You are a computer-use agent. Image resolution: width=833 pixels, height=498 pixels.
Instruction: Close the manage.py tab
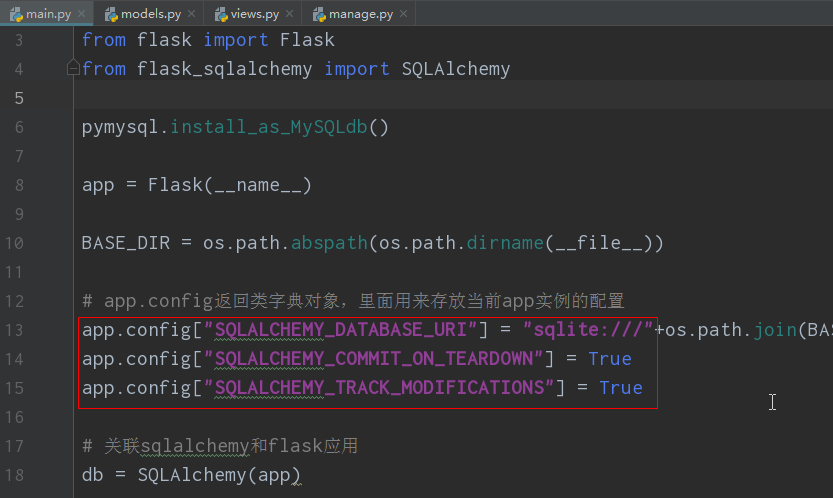(x=403, y=13)
